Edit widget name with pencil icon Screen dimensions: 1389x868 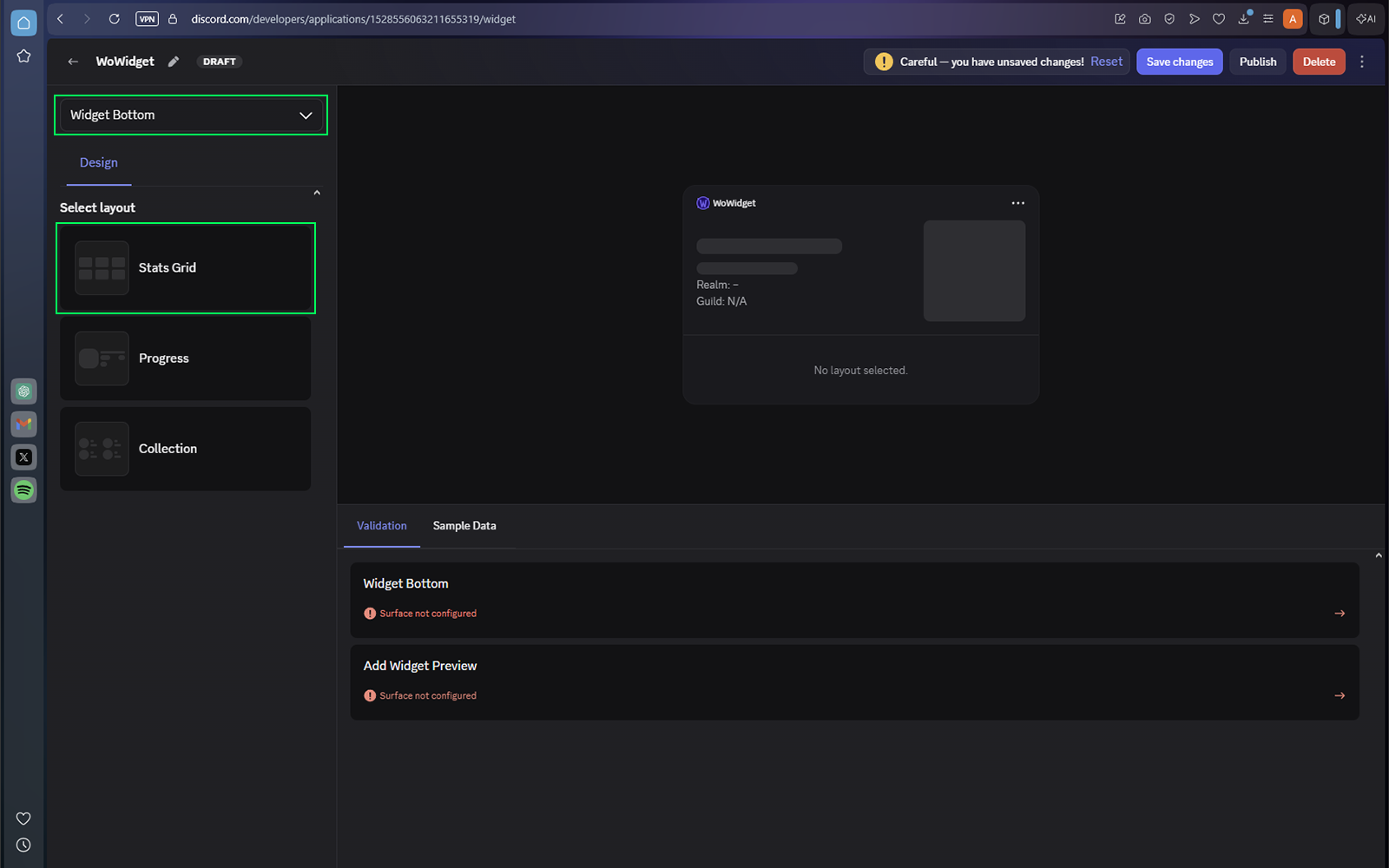point(174,62)
